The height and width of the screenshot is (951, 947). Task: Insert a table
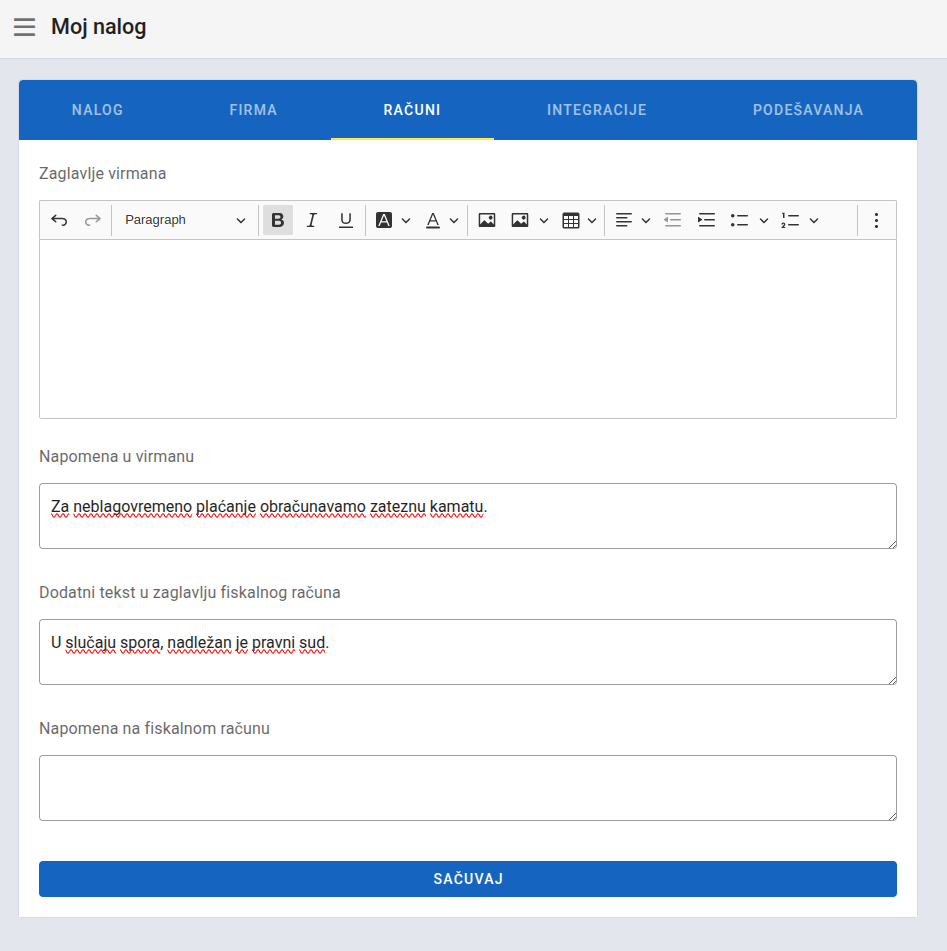click(x=571, y=220)
